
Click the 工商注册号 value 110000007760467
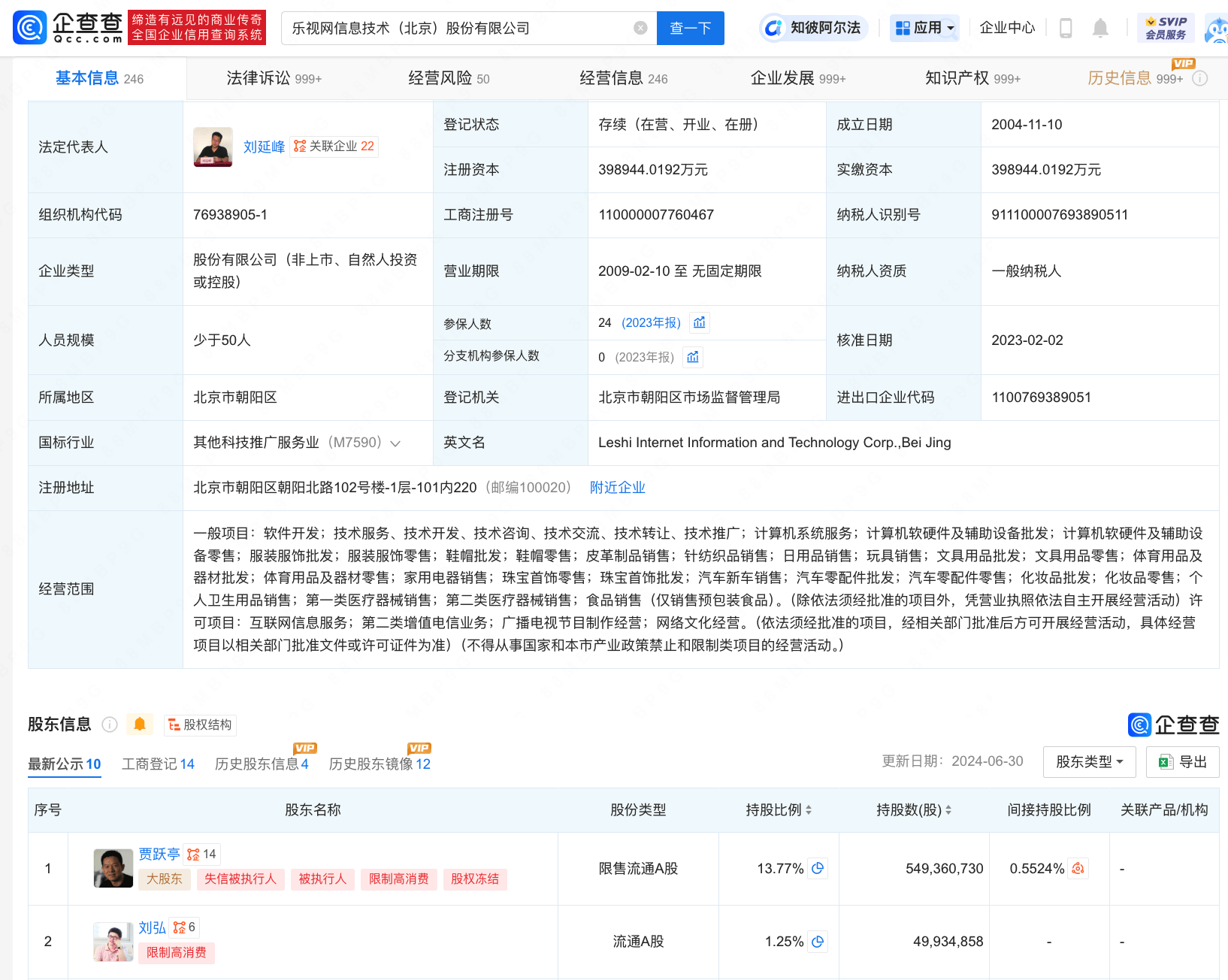point(656,215)
